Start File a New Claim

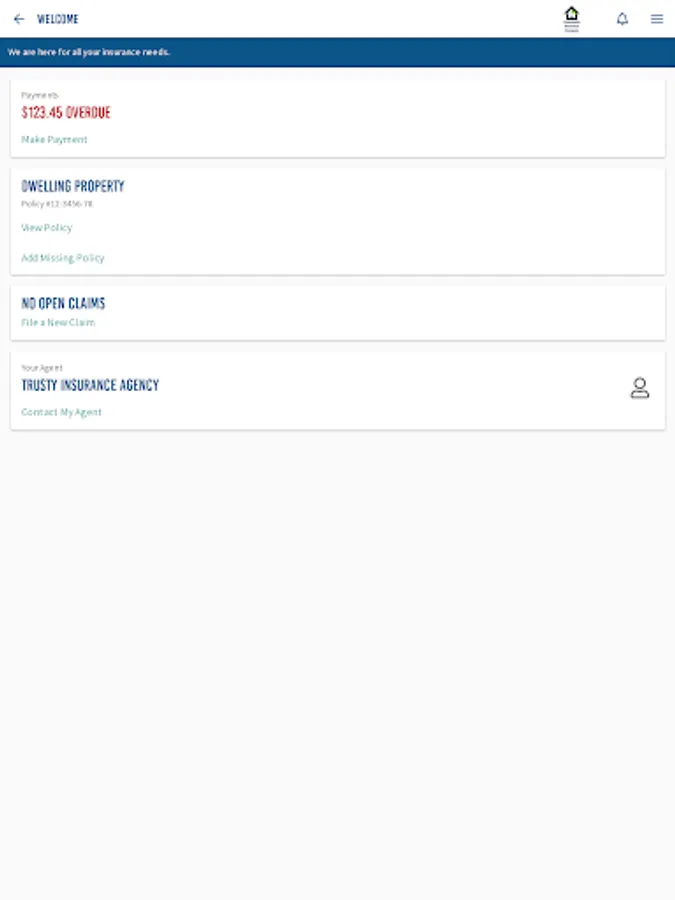click(x=58, y=323)
